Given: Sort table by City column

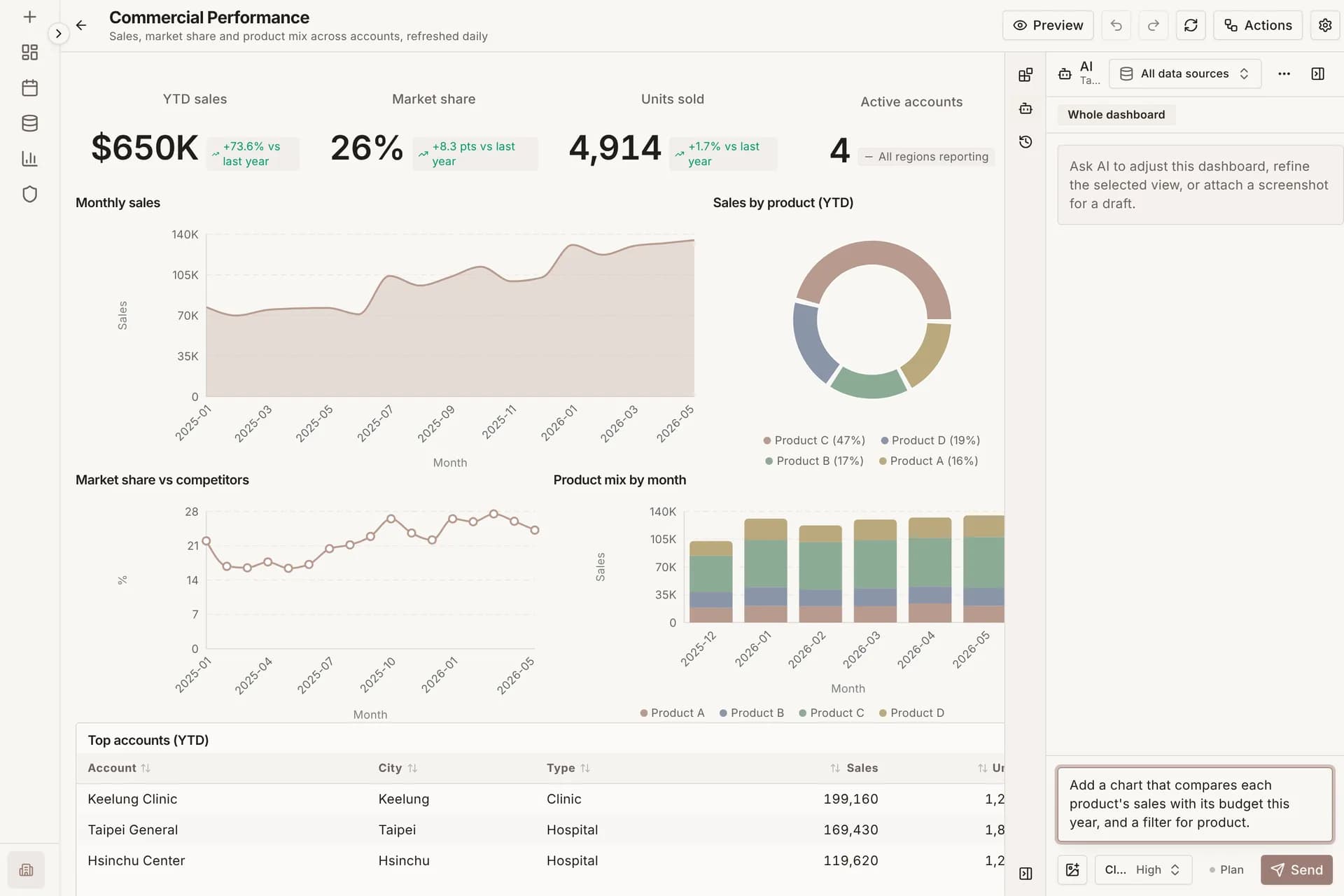Looking at the screenshot, I should 398,768.
